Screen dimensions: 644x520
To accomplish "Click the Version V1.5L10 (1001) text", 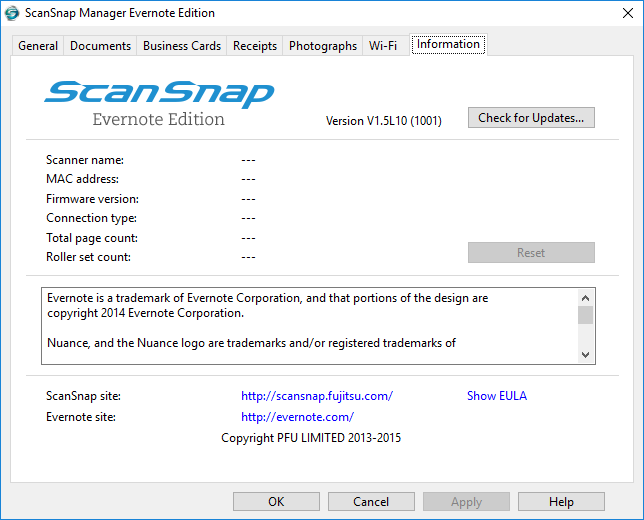I will [x=384, y=121].
